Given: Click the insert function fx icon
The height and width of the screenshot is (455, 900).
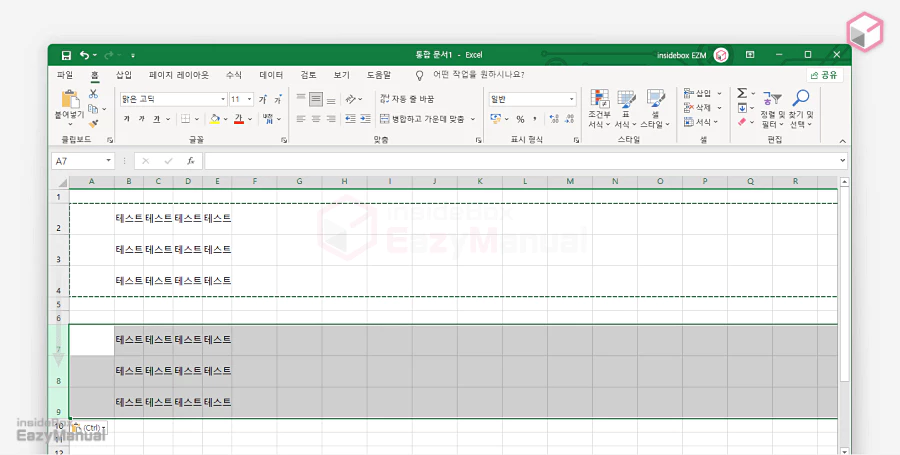Looking at the screenshot, I should tap(191, 161).
